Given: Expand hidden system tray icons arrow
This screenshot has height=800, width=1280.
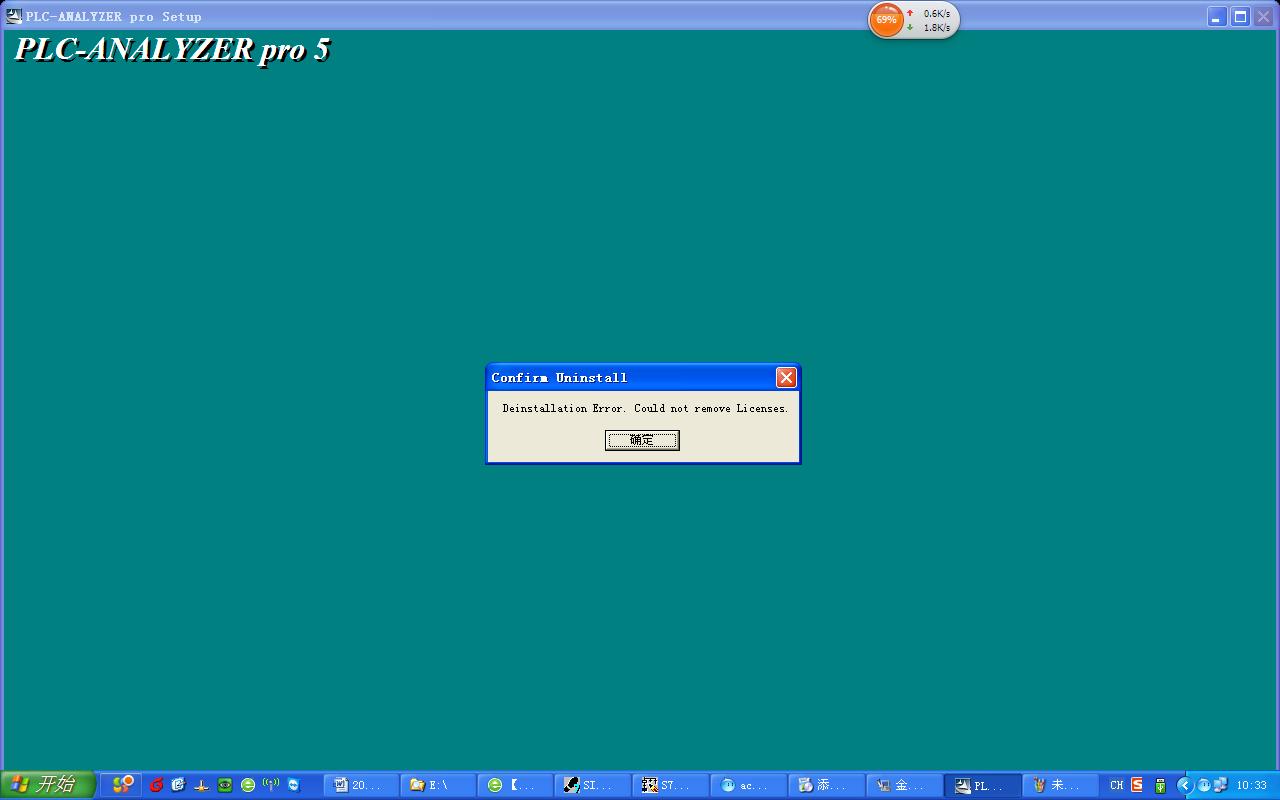Looking at the screenshot, I should pos(1184,785).
